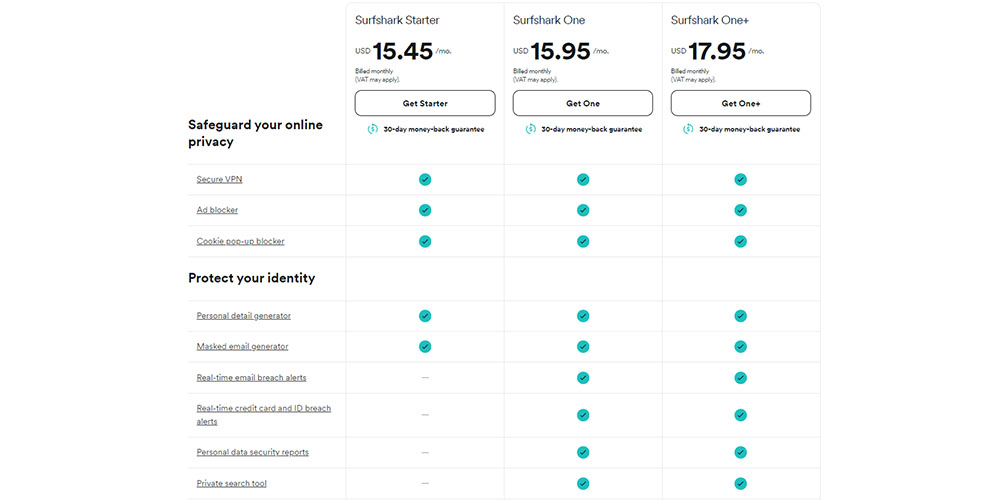Click Billed monthly note under Surfshark One+

click(693, 75)
